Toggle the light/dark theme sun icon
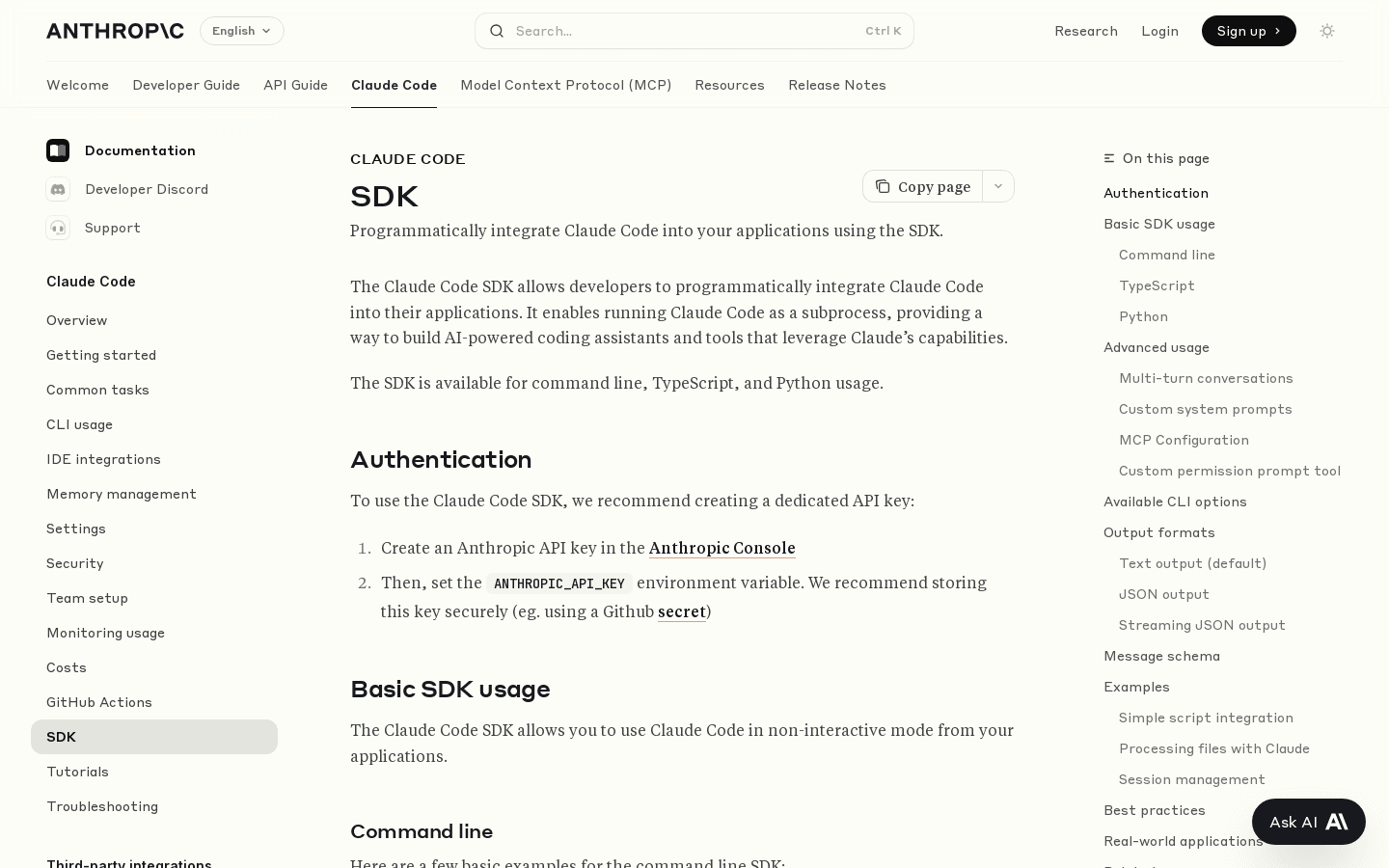The width and height of the screenshot is (1389, 868). click(1327, 31)
